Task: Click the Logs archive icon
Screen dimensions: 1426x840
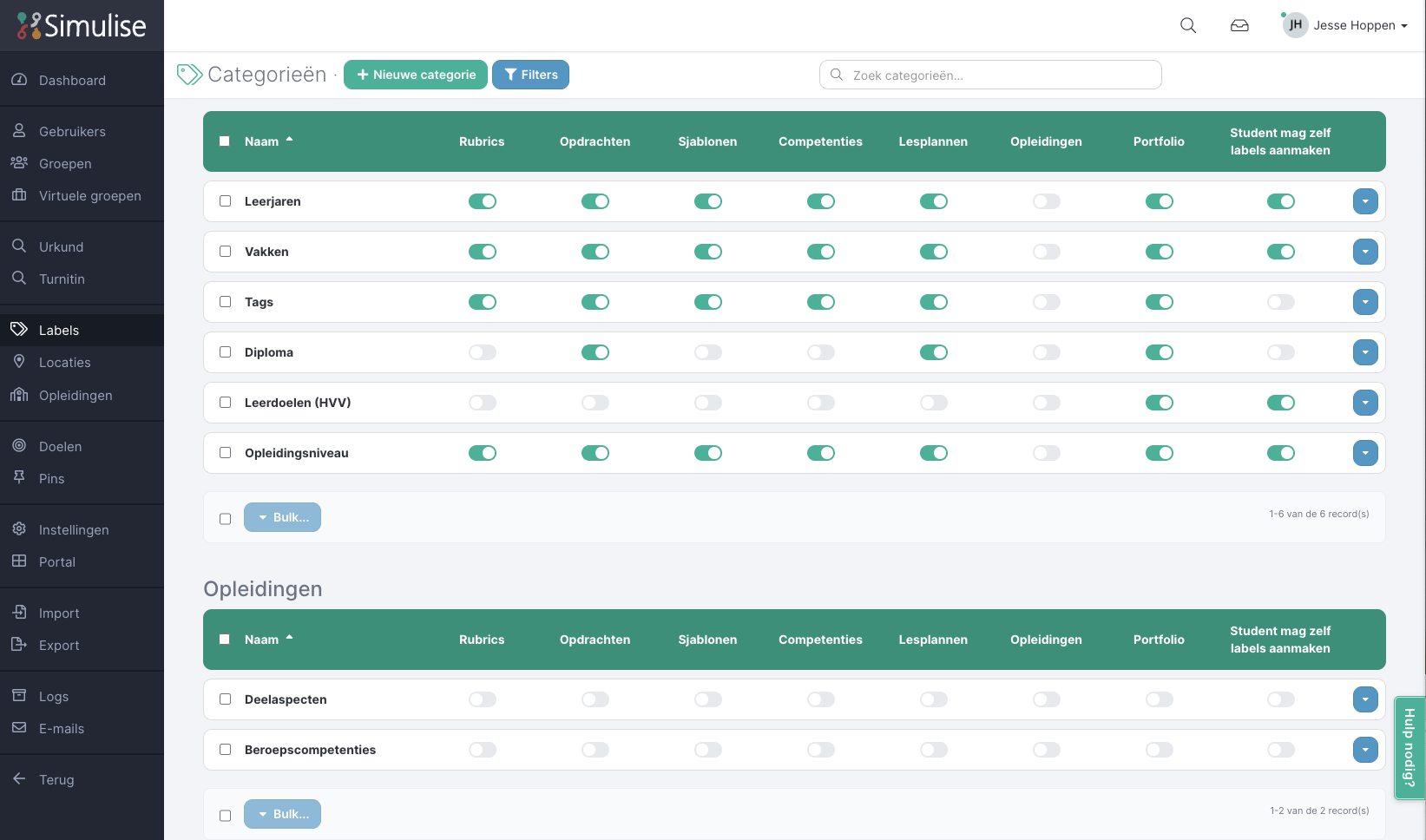Action: [19, 696]
